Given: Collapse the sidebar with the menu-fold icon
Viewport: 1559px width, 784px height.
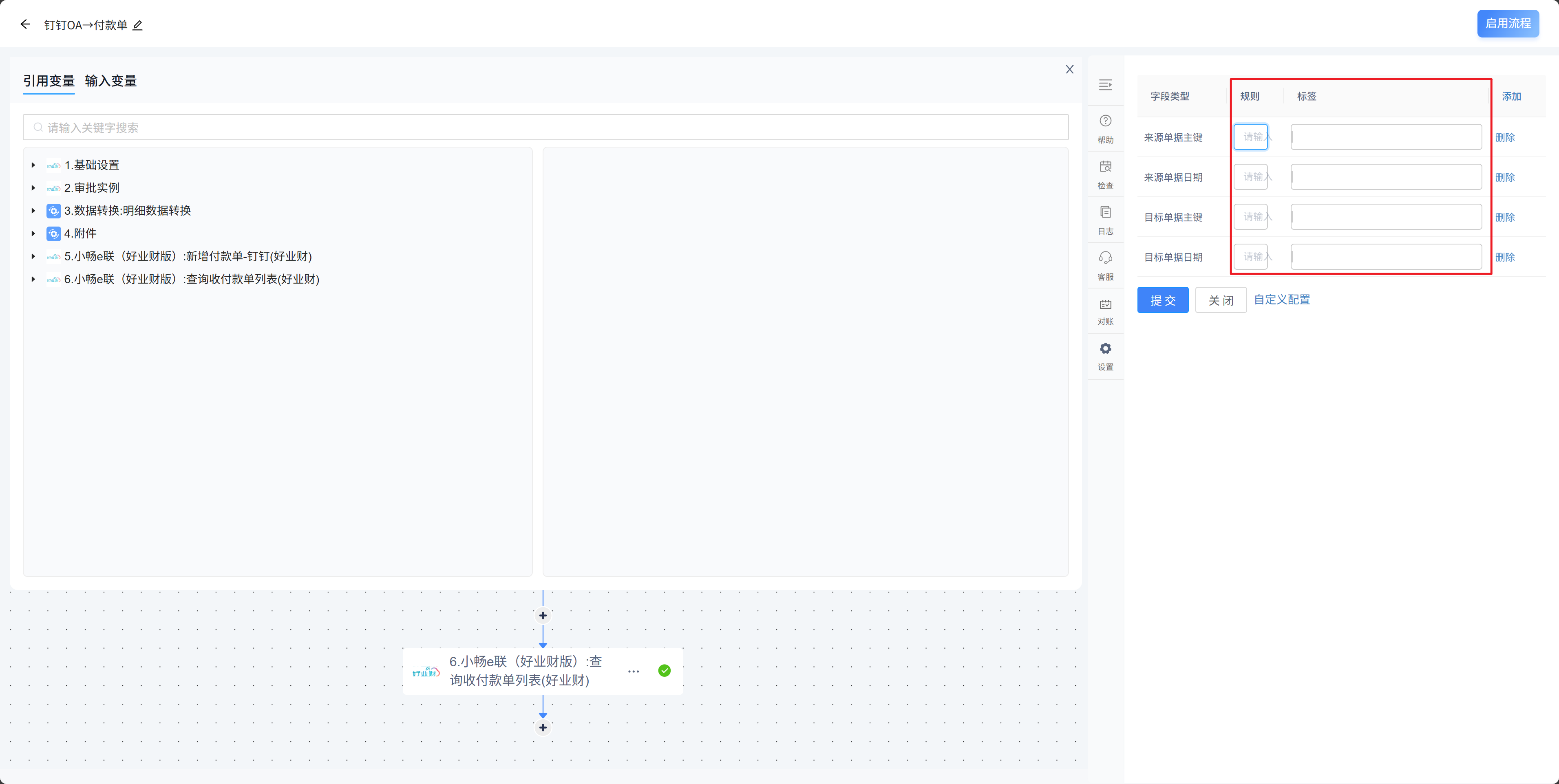Looking at the screenshot, I should pos(1105,85).
